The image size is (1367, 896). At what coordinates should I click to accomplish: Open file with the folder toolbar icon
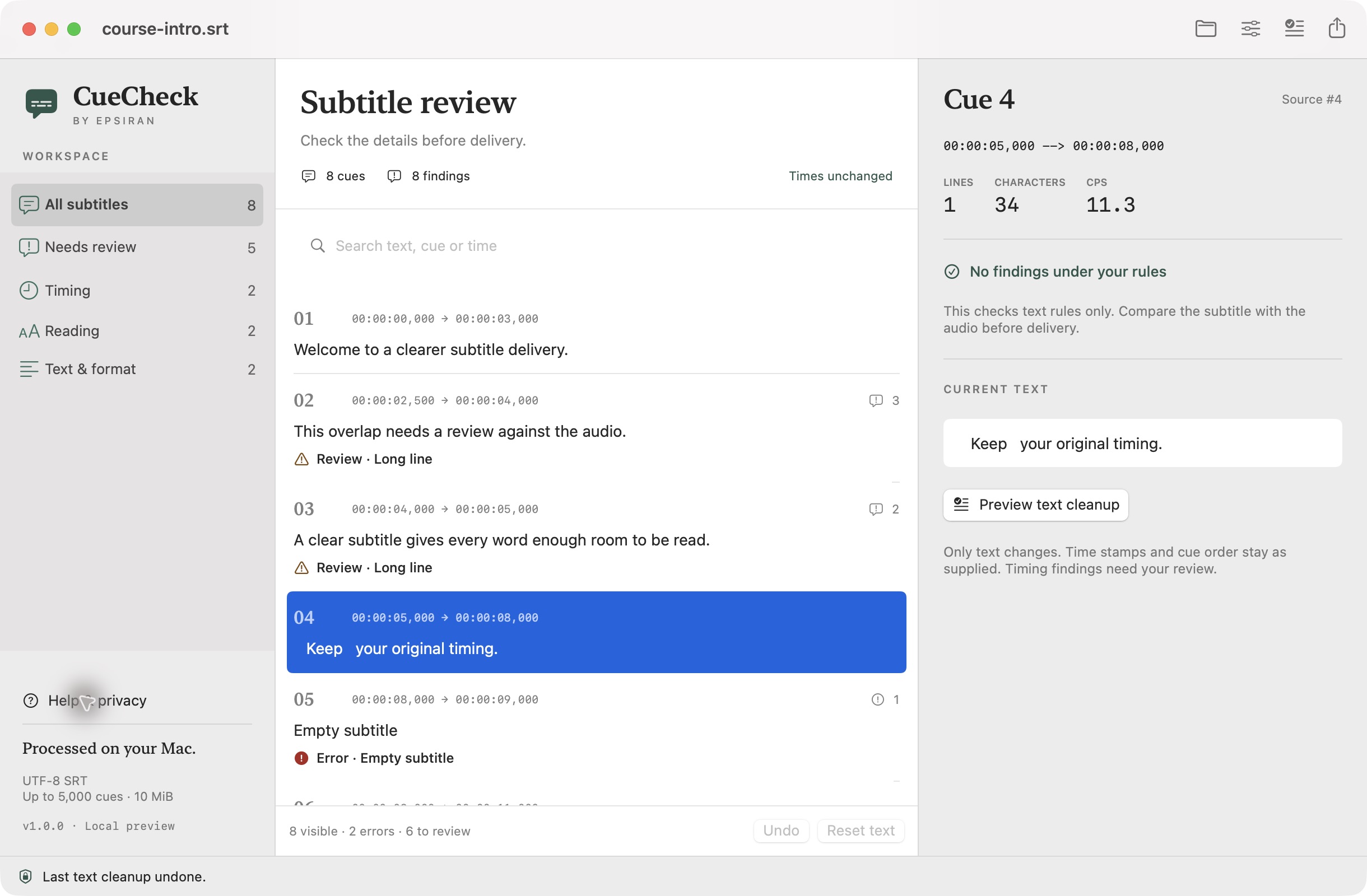[x=1205, y=29]
